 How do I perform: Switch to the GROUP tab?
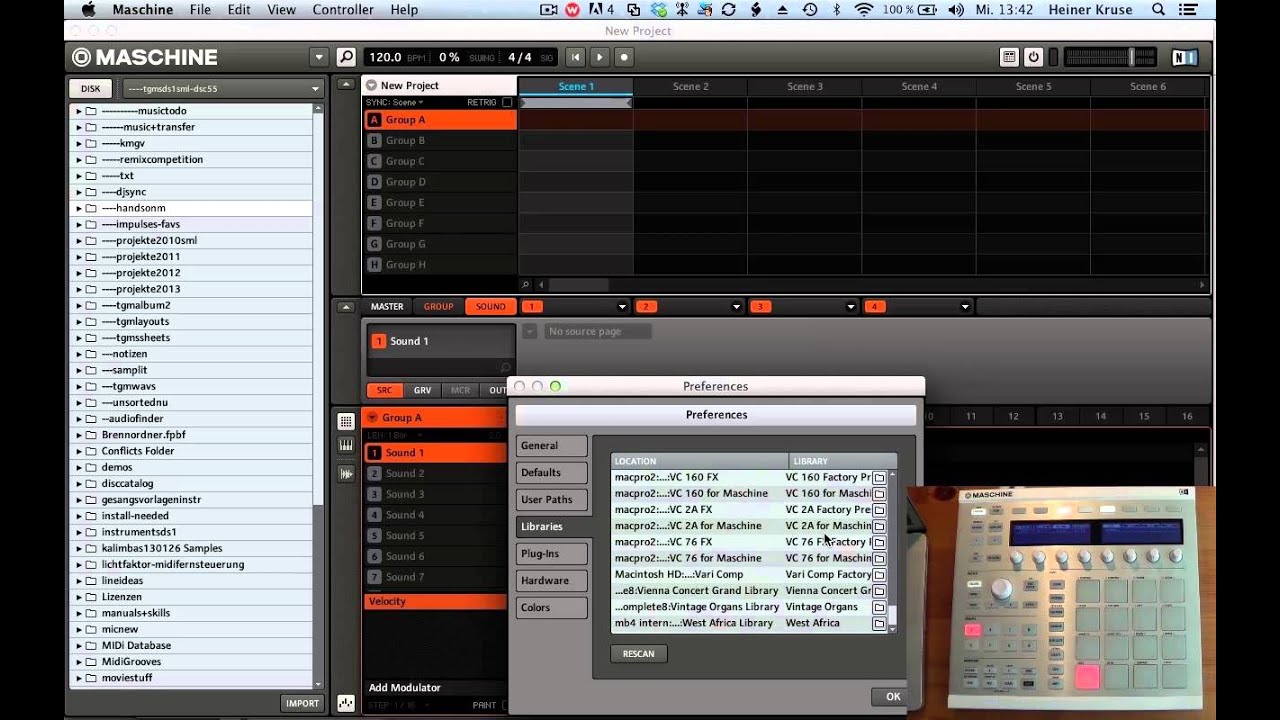438,307
